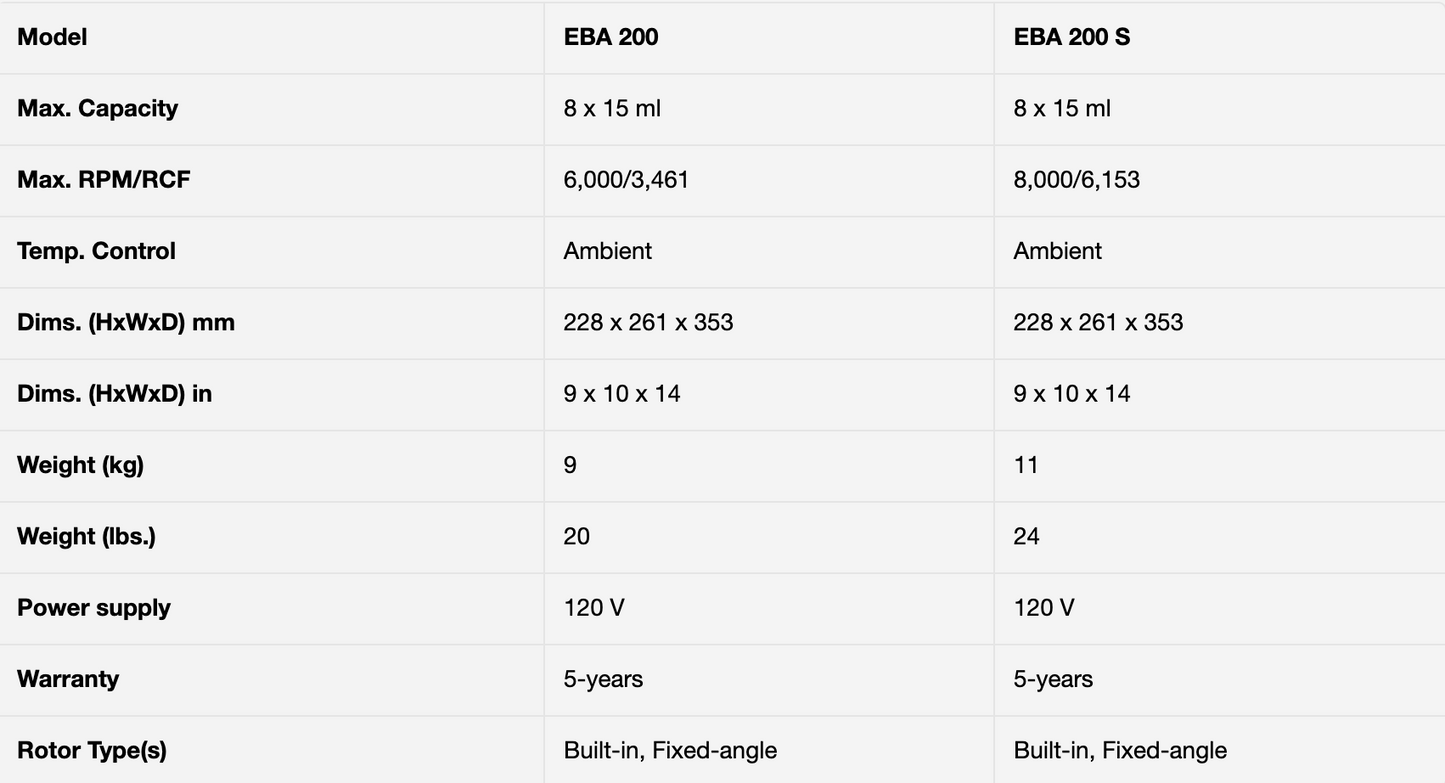Click the Power supply row label
This screenshot has height=783, width=1445.
(94, 608)
